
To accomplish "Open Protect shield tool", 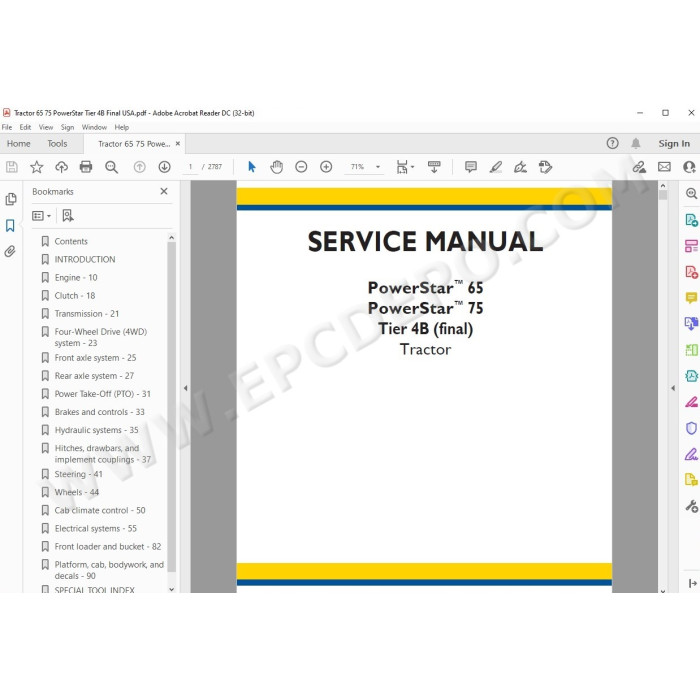I will click(x=692, y=428).
